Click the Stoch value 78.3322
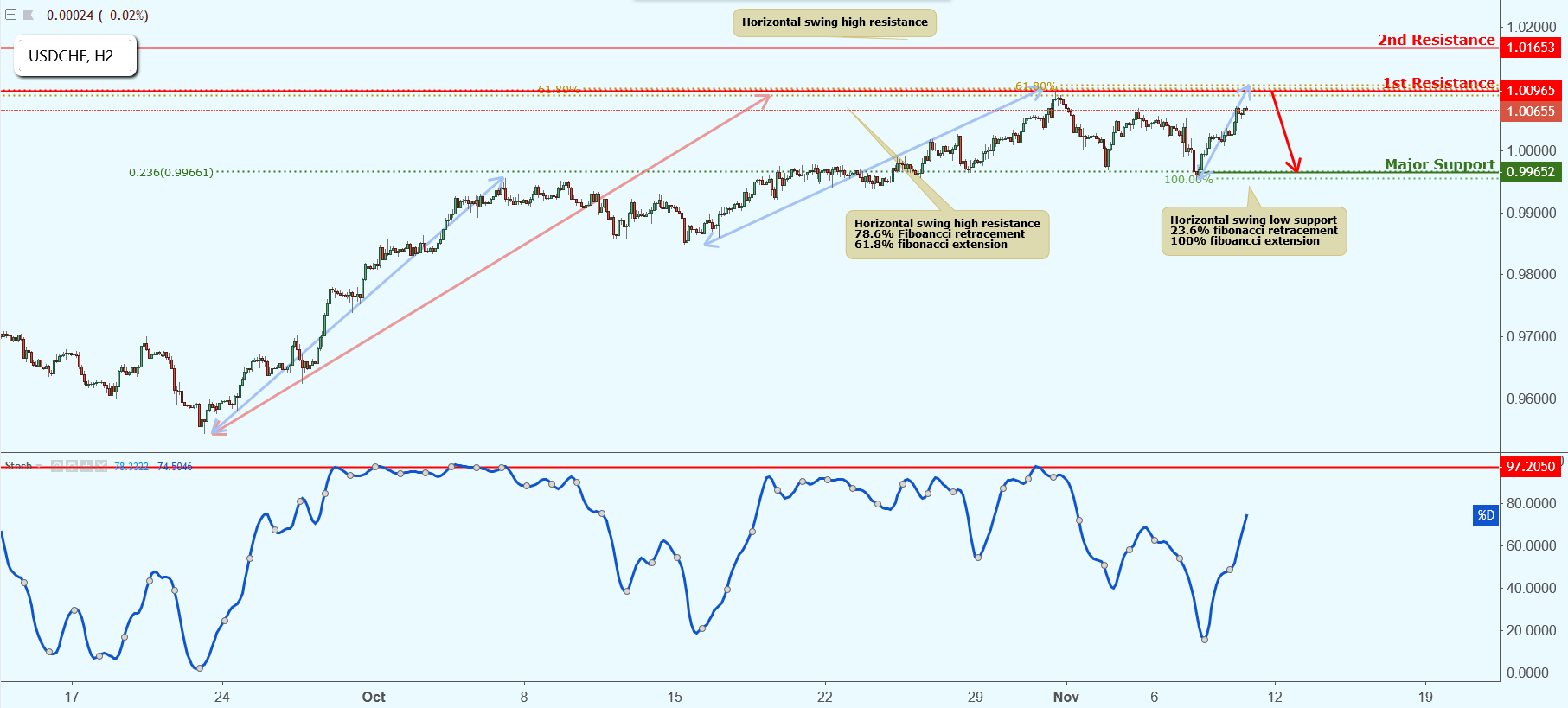 pyautogui.click(x=131, y=466)
